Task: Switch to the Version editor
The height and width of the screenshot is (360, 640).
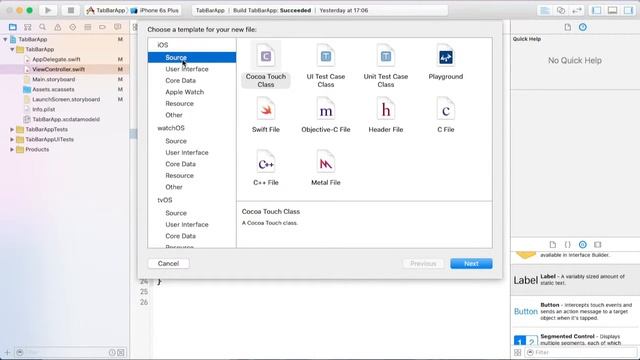Action: click(x=577, y=10)
